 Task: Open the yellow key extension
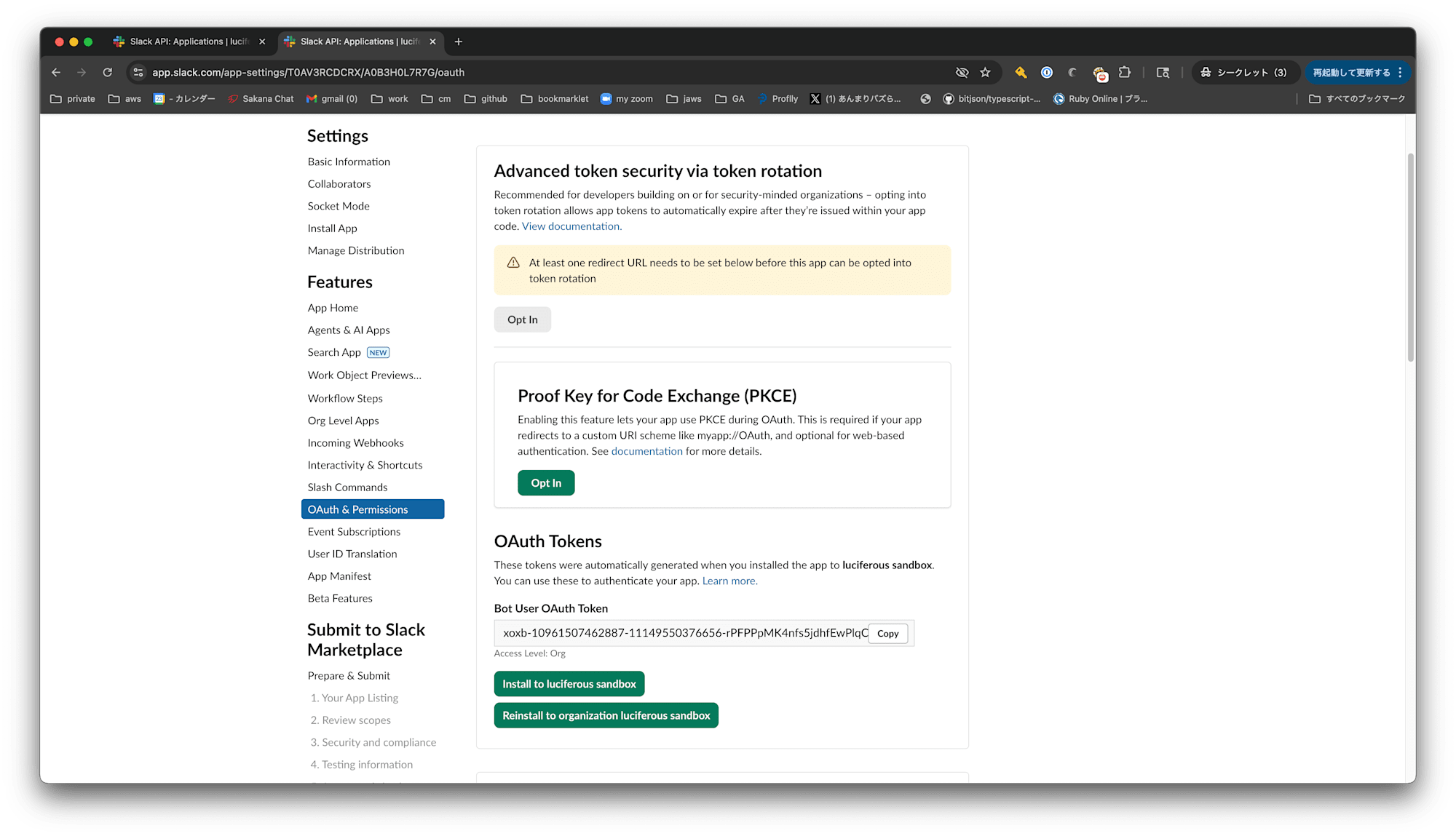pyautogui.click(x=1021, y=72)
